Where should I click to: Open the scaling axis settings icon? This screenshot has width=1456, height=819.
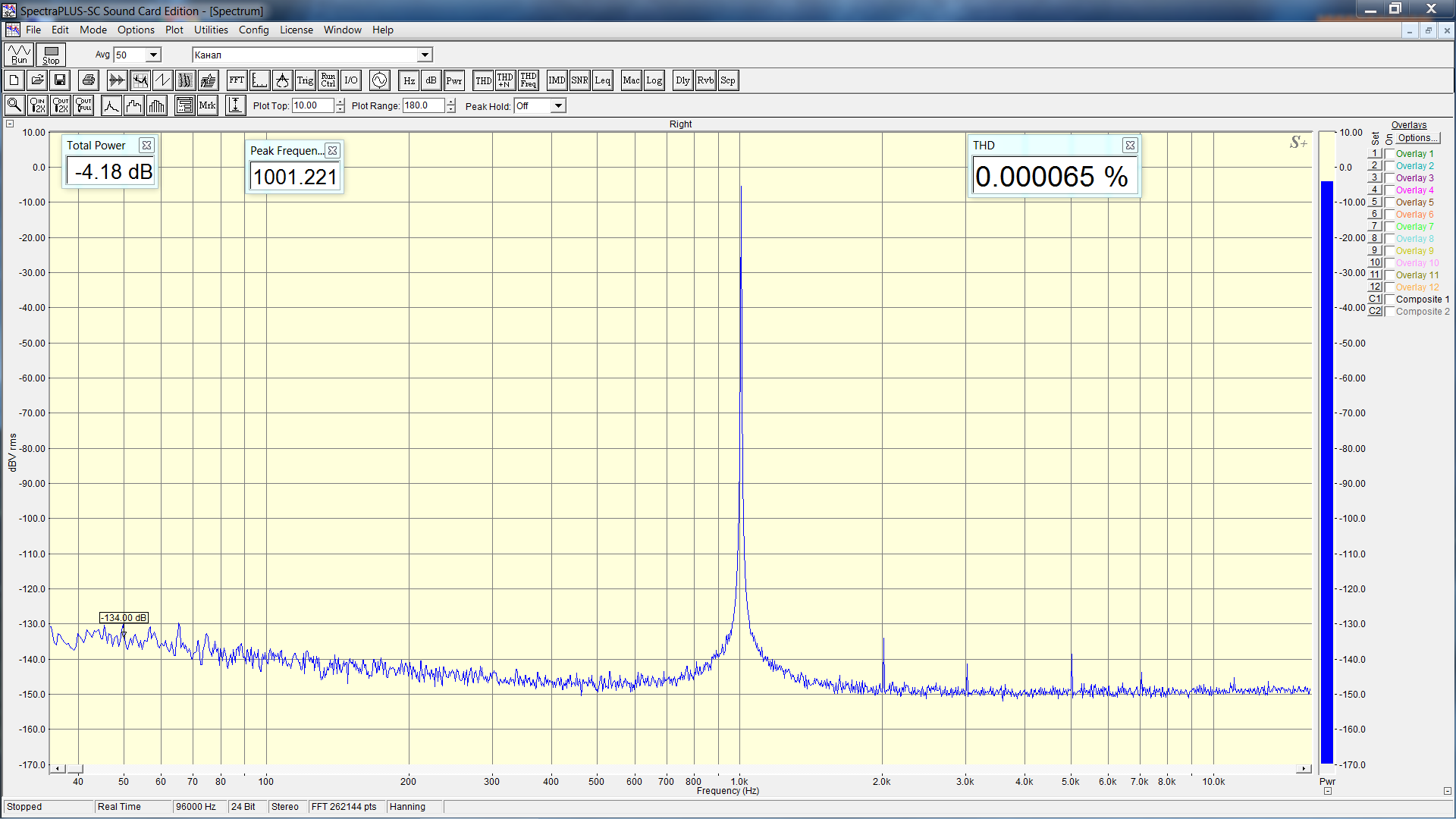(x=259, y=80)
